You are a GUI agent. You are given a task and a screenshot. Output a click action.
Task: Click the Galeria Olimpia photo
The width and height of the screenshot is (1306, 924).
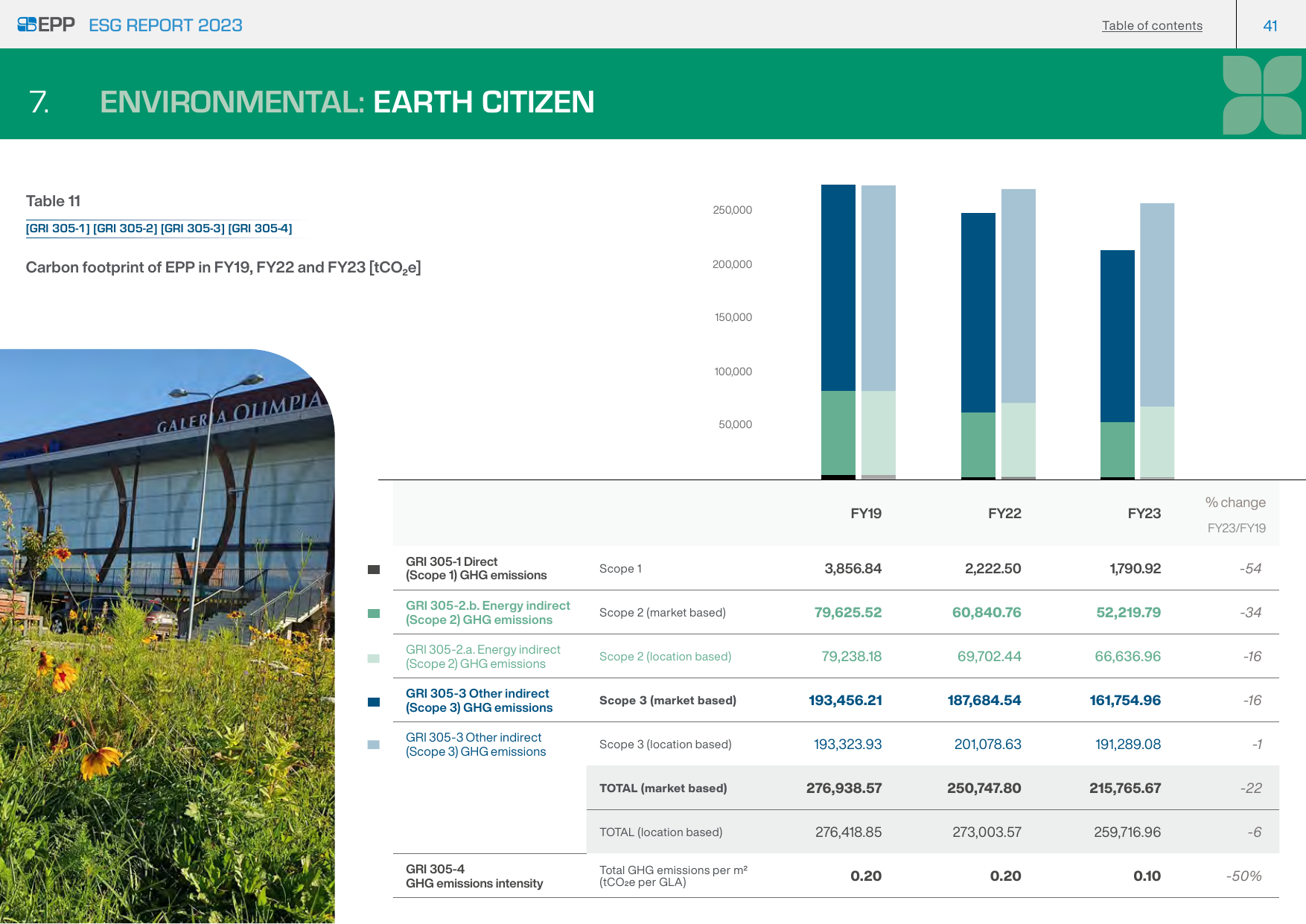(167, 636)
